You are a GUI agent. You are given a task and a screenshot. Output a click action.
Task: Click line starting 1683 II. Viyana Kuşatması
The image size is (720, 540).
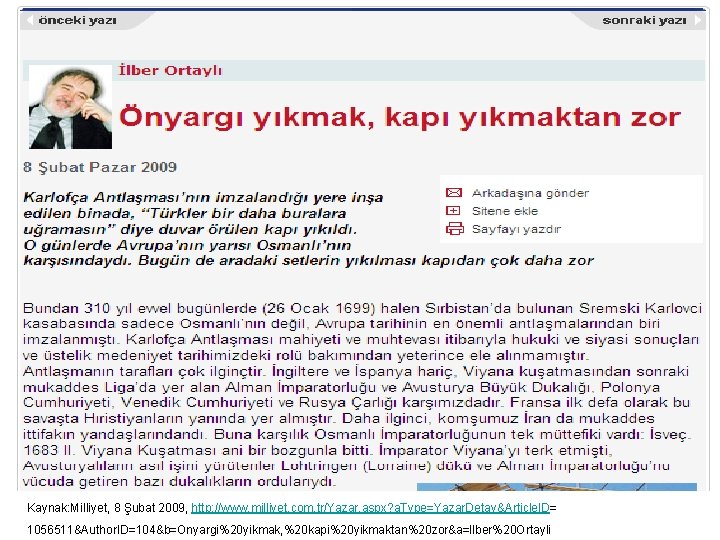[318, 450]
